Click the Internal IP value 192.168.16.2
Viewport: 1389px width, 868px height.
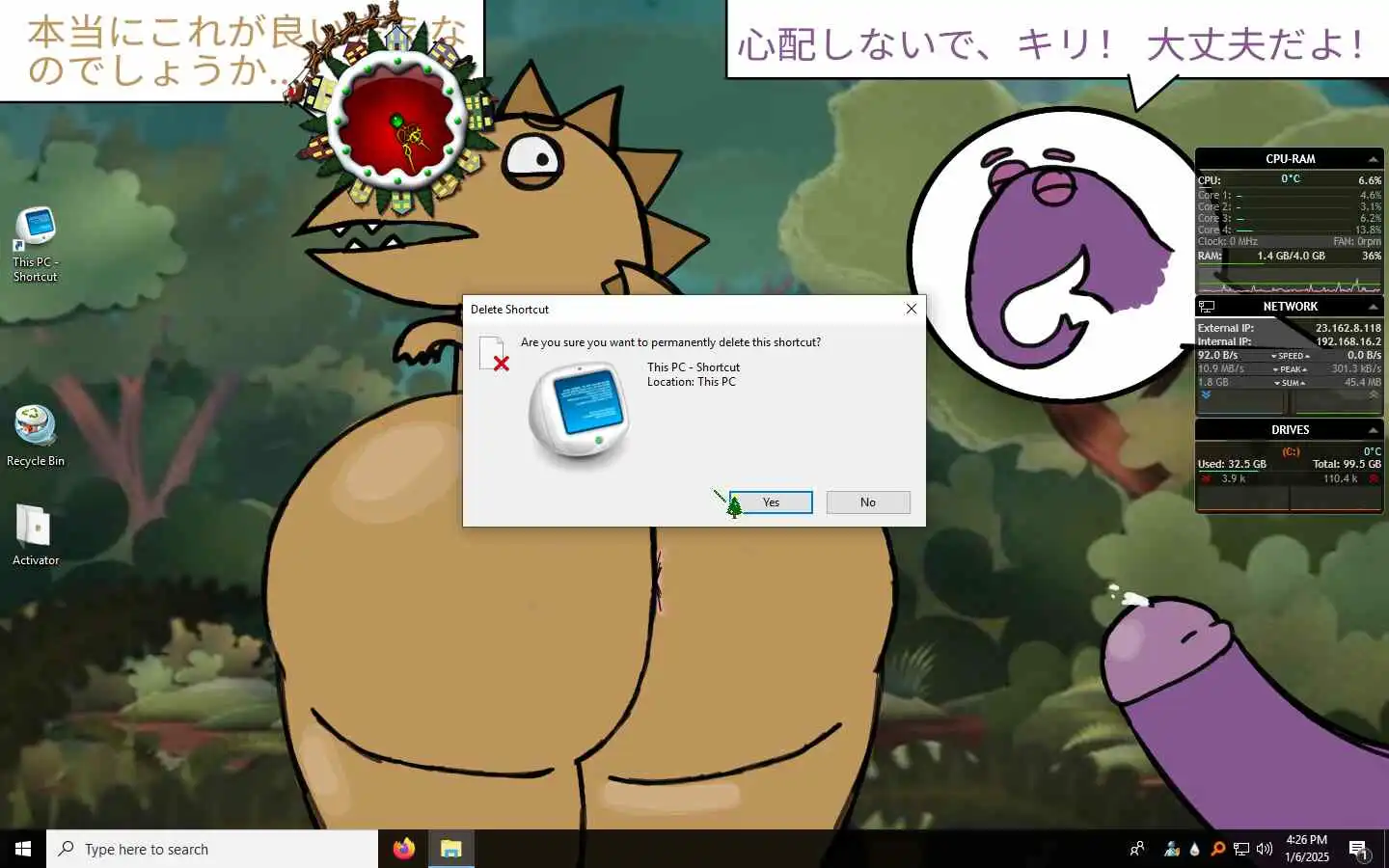1348,341
